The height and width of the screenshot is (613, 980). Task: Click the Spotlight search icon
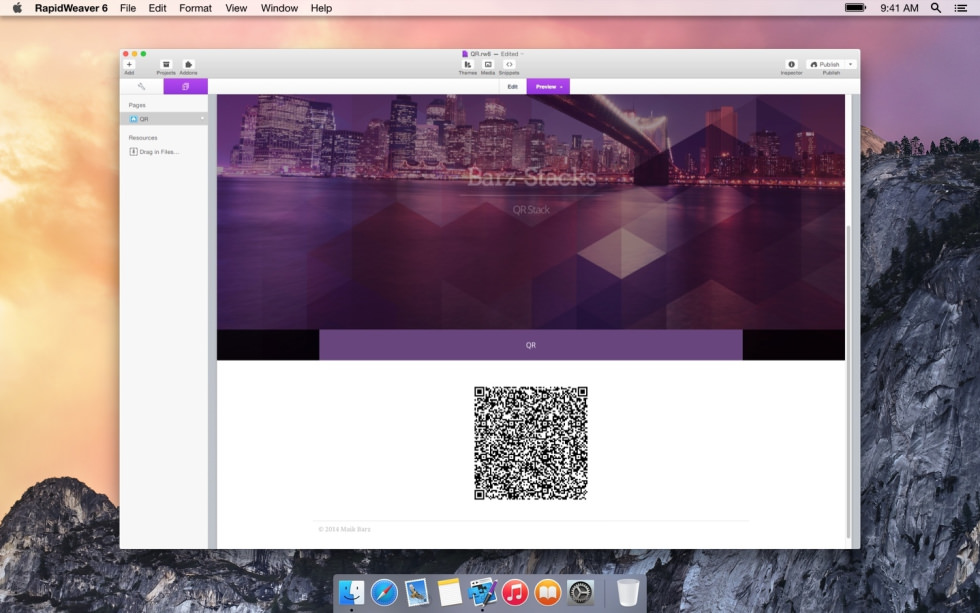coord(936,8)
